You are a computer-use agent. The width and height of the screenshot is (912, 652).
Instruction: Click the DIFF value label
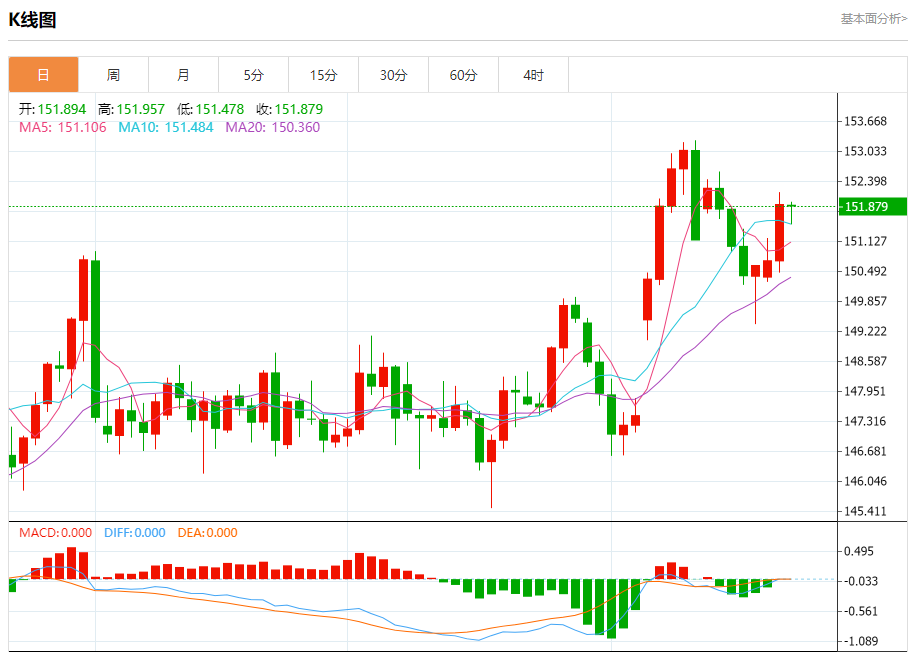[x=134, y=533]
